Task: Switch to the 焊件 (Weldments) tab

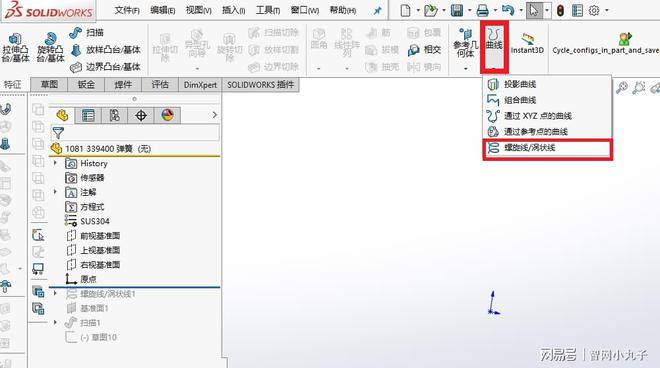Action: [x=123, y=85]
